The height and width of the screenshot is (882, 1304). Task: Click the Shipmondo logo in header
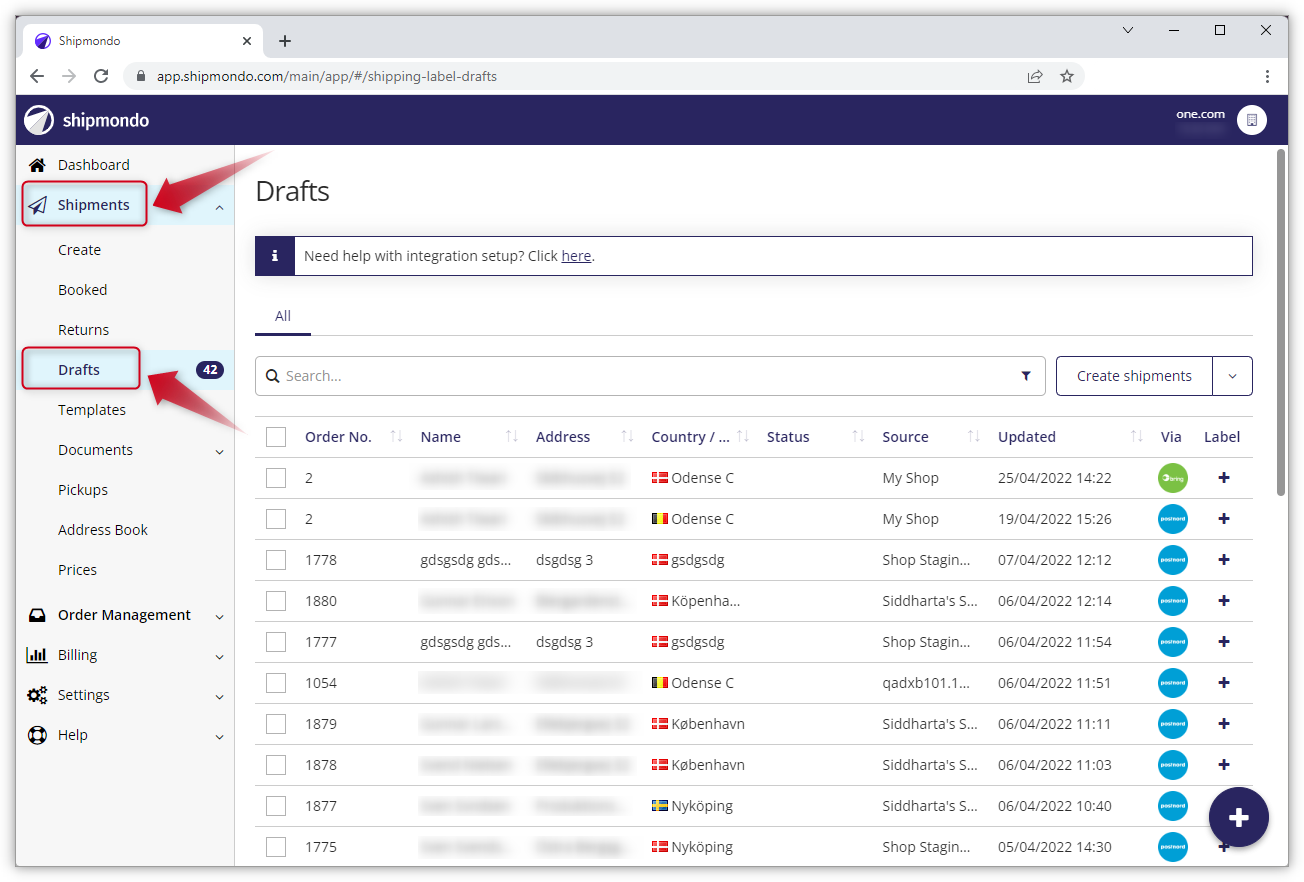coord(86,120)
